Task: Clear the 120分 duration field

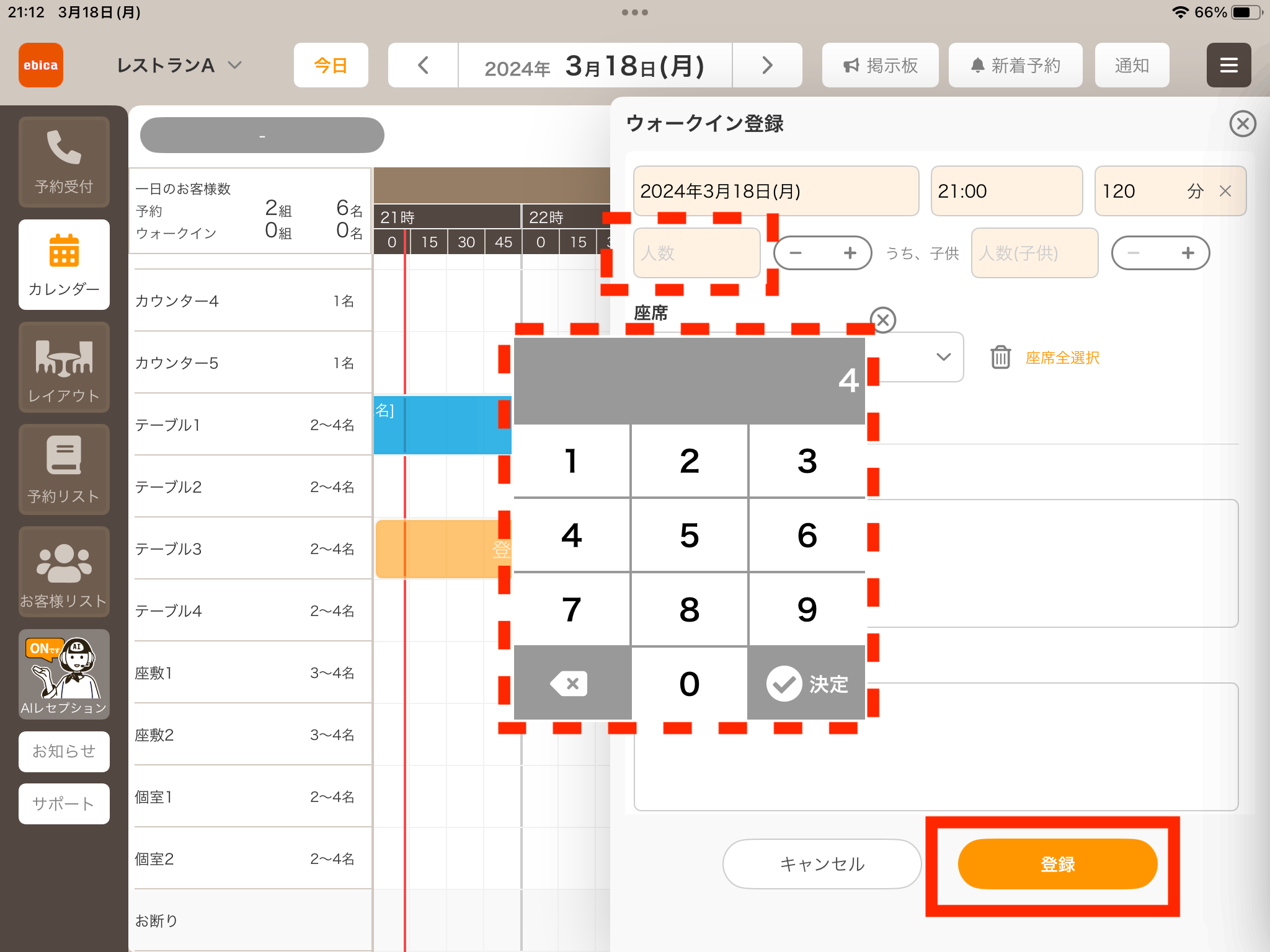Action: click(x=1225, y=191)
